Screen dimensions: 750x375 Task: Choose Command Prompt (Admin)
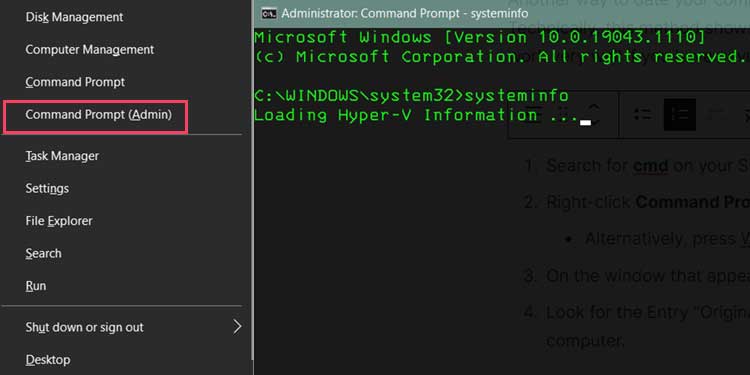pos(98,115)
